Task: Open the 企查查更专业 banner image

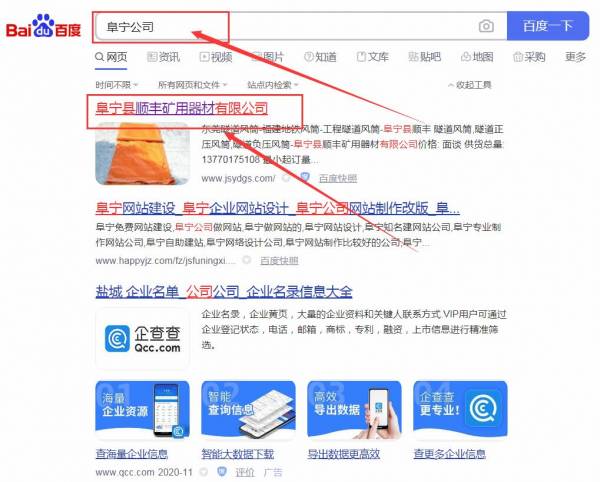Action: click(x=460, y=409)
